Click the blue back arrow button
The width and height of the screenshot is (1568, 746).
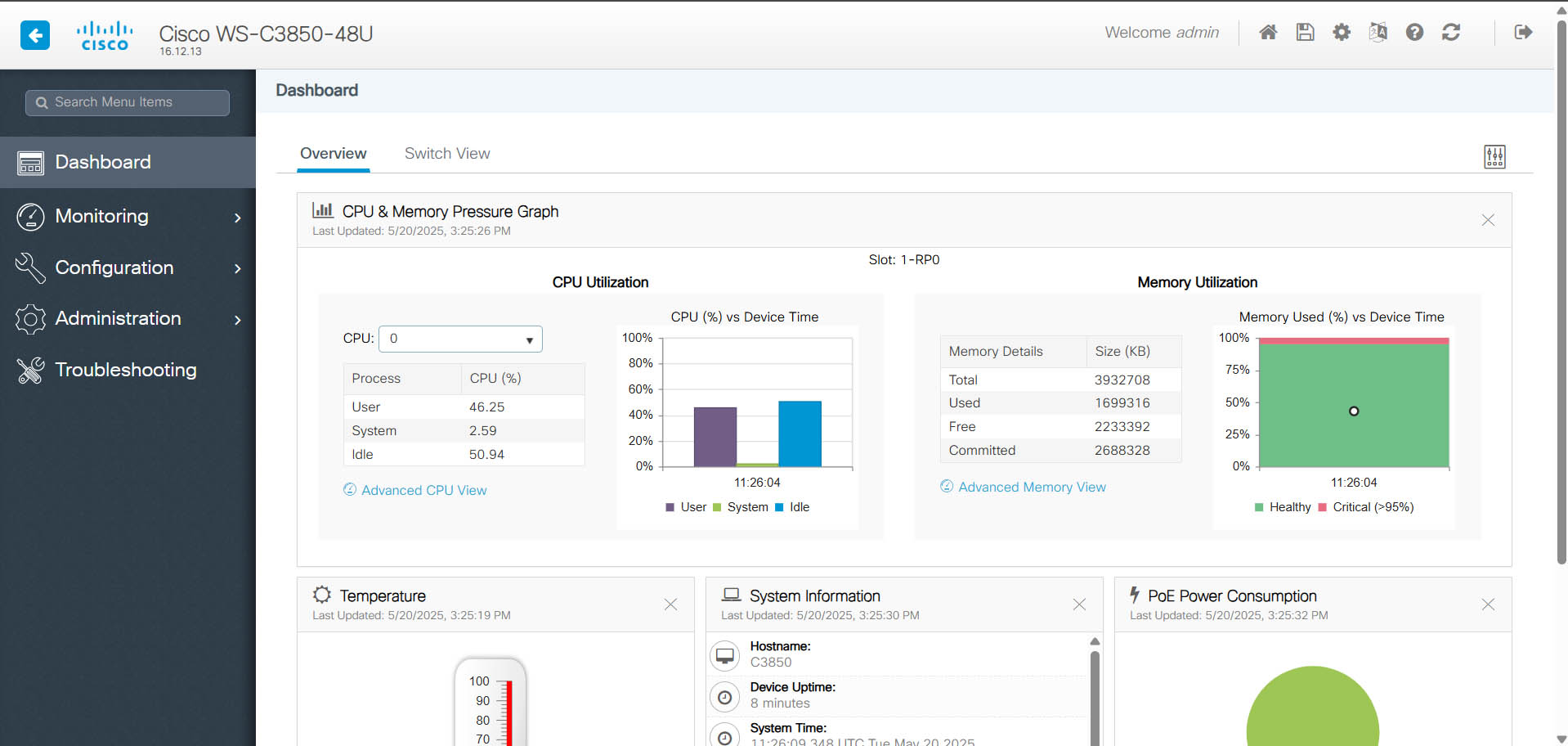tap(35, 35)
